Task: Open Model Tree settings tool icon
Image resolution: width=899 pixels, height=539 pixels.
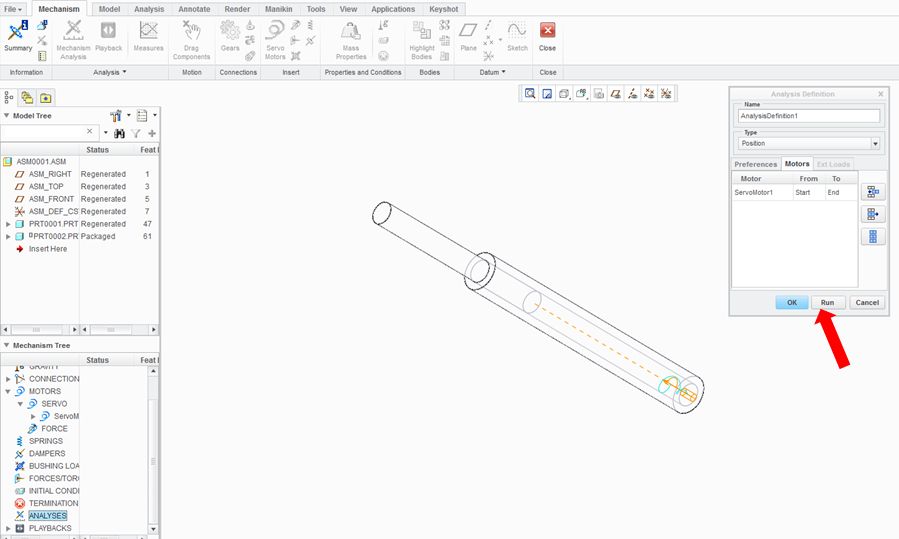Action: (116, 116)
